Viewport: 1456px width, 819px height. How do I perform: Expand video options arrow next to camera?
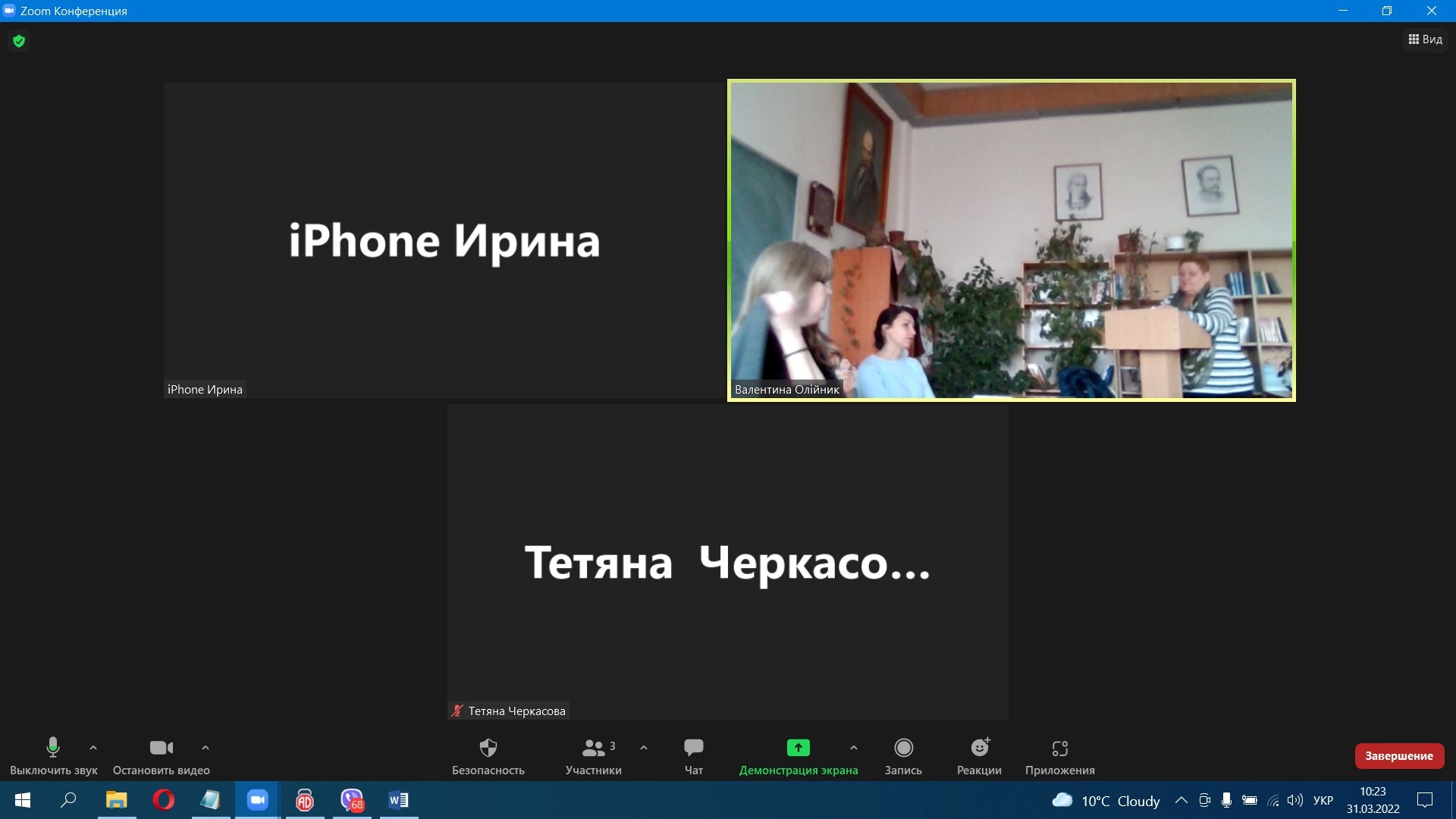[206, 748]
